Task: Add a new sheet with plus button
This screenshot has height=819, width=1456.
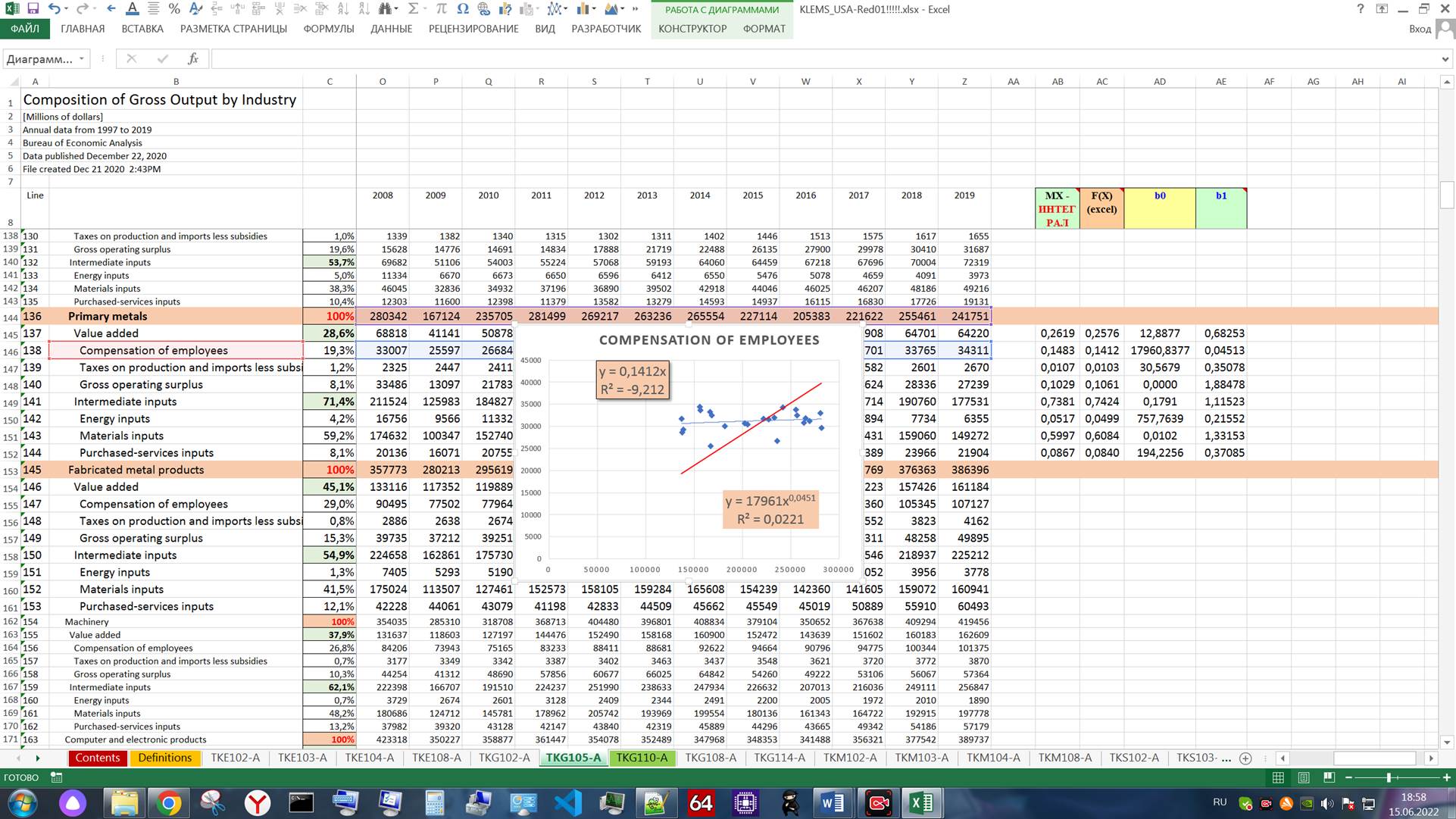Action: point(1245,758)
